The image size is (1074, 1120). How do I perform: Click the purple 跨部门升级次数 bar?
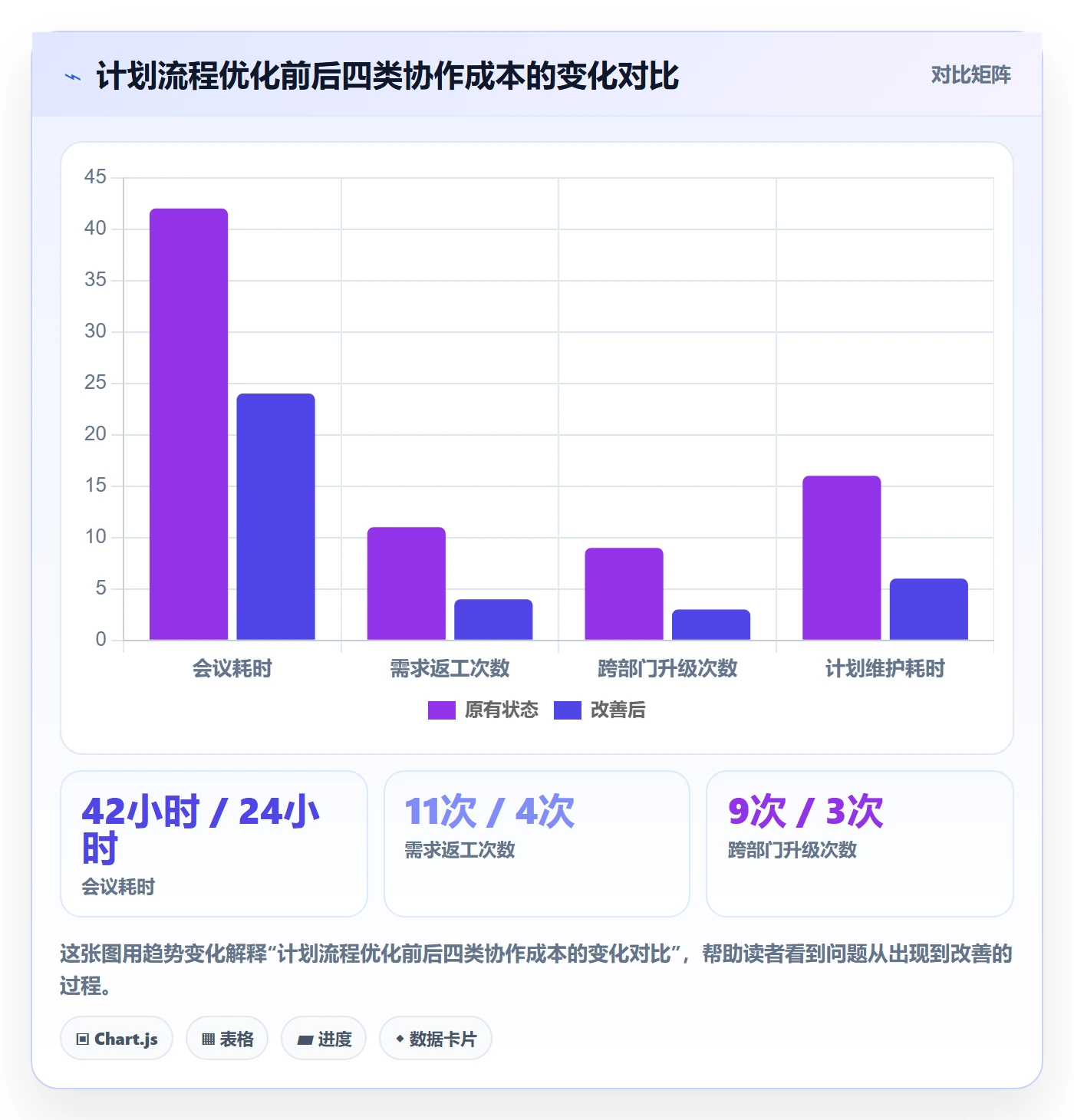[x=624, y=594]
